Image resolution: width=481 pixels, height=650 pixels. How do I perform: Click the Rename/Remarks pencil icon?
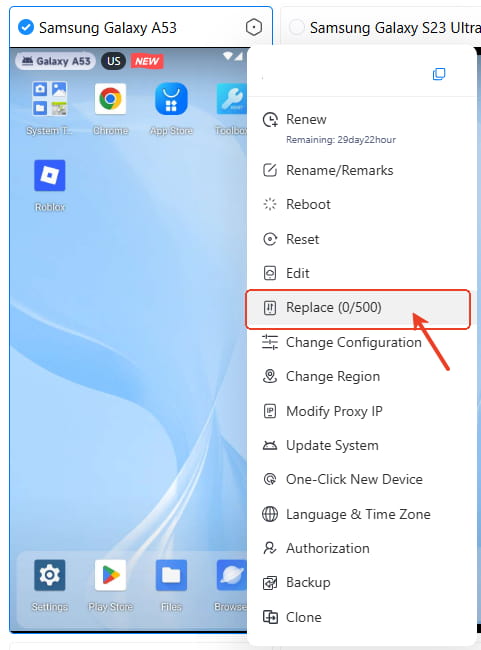click(x=270, y=170)
